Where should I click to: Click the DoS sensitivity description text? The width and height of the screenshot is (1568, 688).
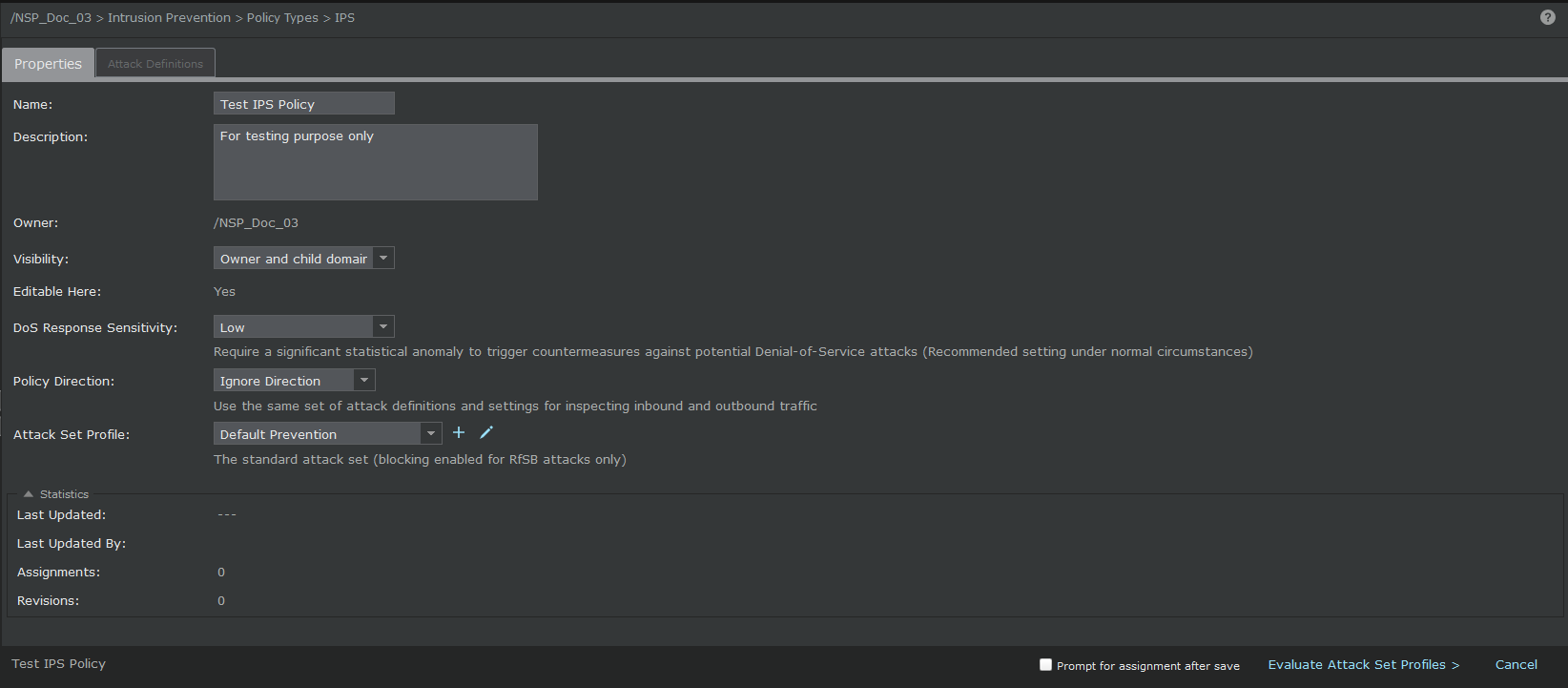point(733,351)
